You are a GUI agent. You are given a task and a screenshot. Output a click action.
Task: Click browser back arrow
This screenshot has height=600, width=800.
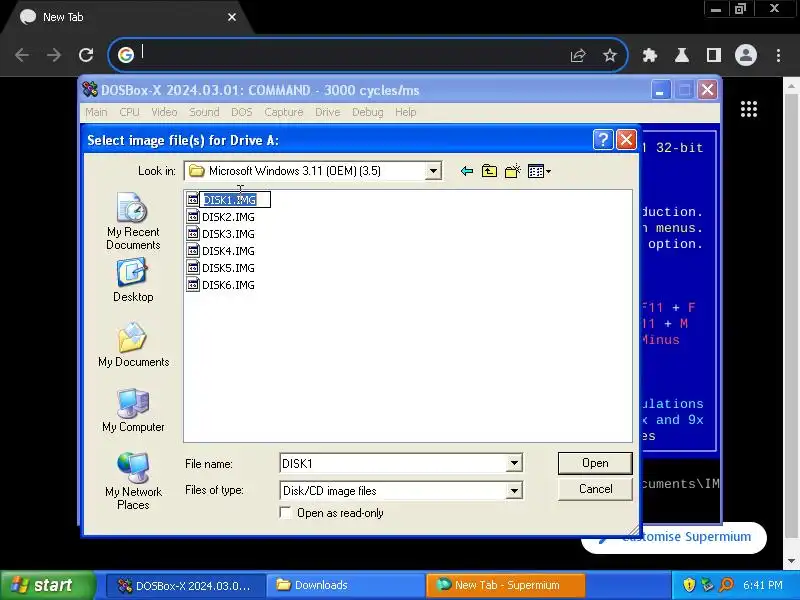coord(22,55)
